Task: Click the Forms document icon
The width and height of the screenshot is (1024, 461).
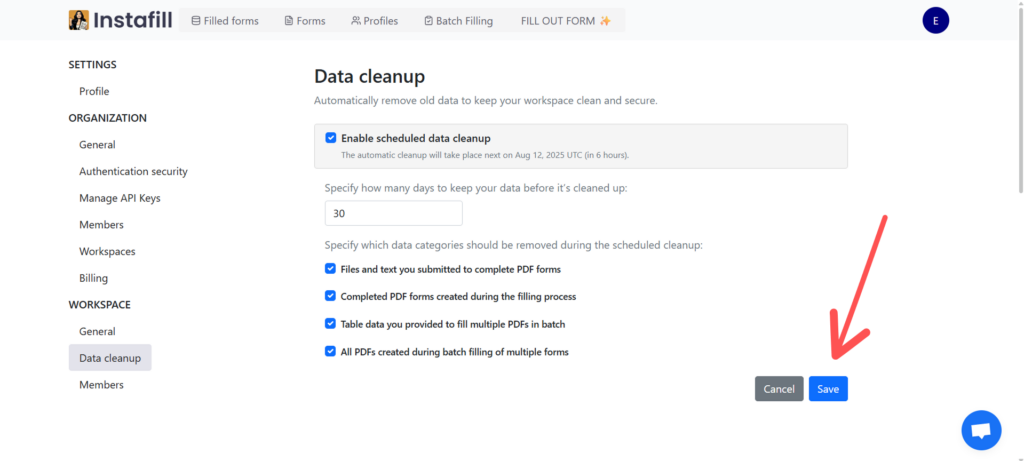Action: pyautogui.click(x=289, y=21)
